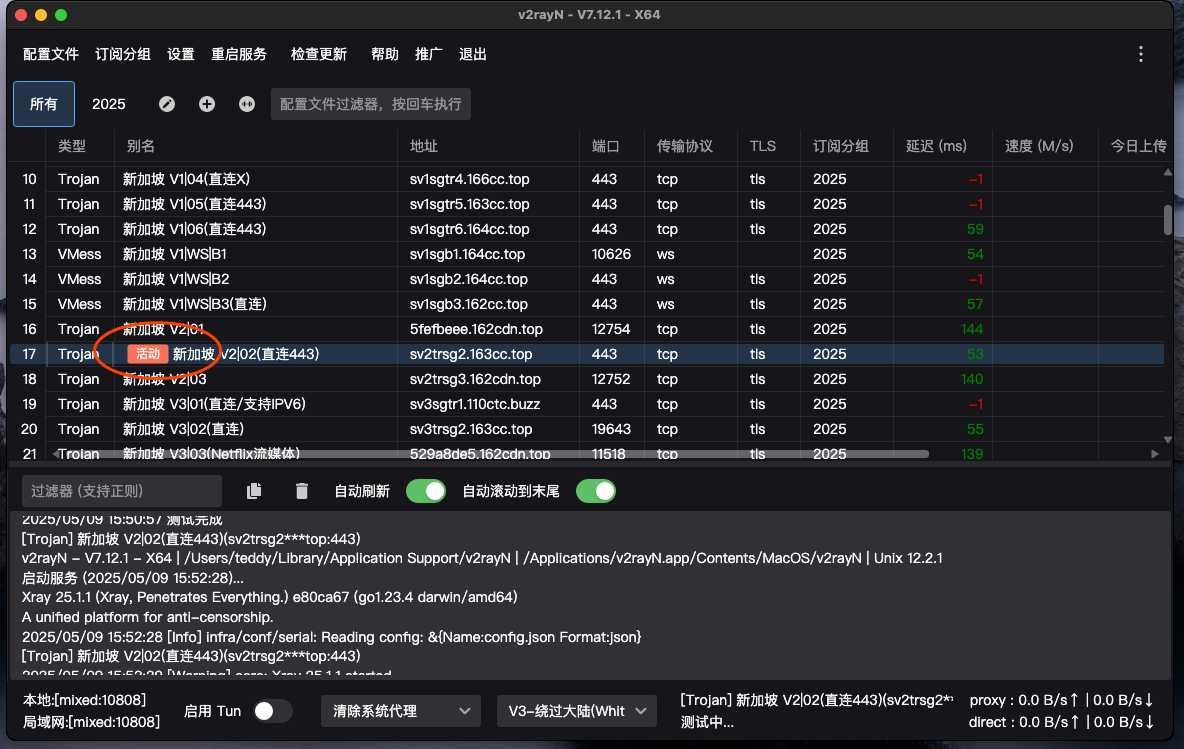This screenshot has width=1184, height=749.
Task: Click port value 10626
Action: pos(612,254)
